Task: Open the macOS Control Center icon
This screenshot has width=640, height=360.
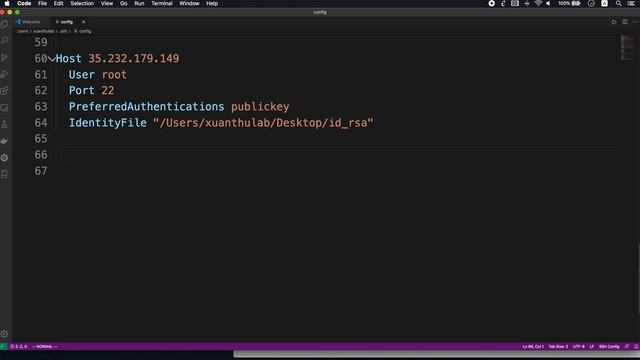Action: [x=631, y=3]
